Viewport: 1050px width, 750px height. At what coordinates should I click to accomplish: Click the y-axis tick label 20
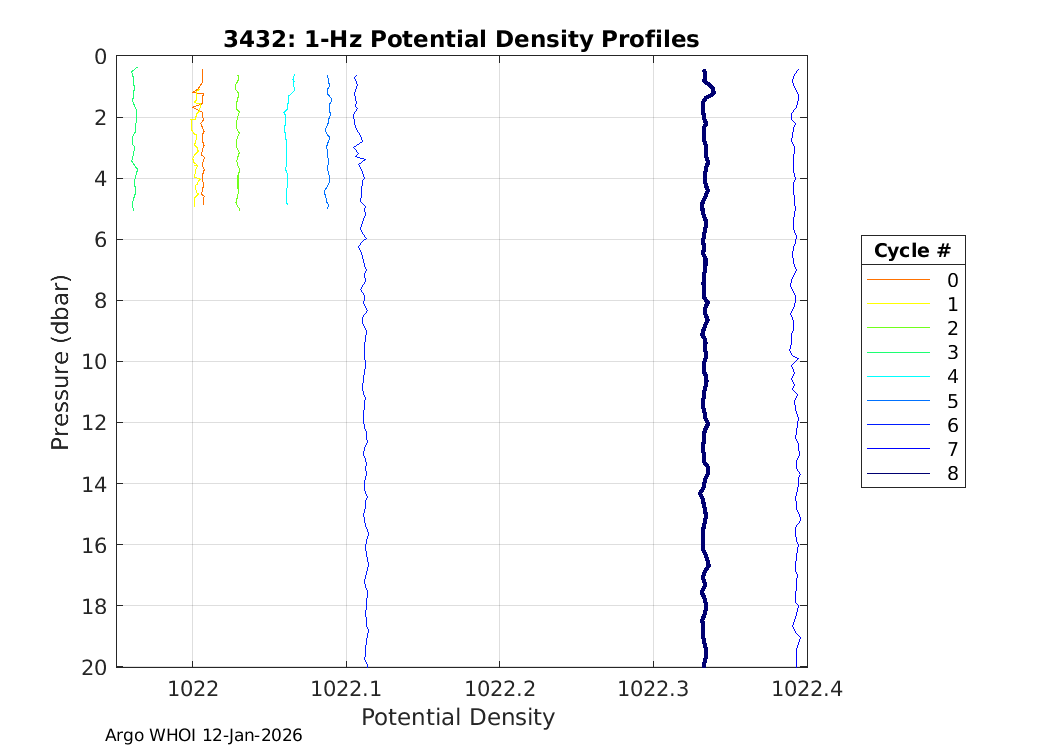pos(97,667)
